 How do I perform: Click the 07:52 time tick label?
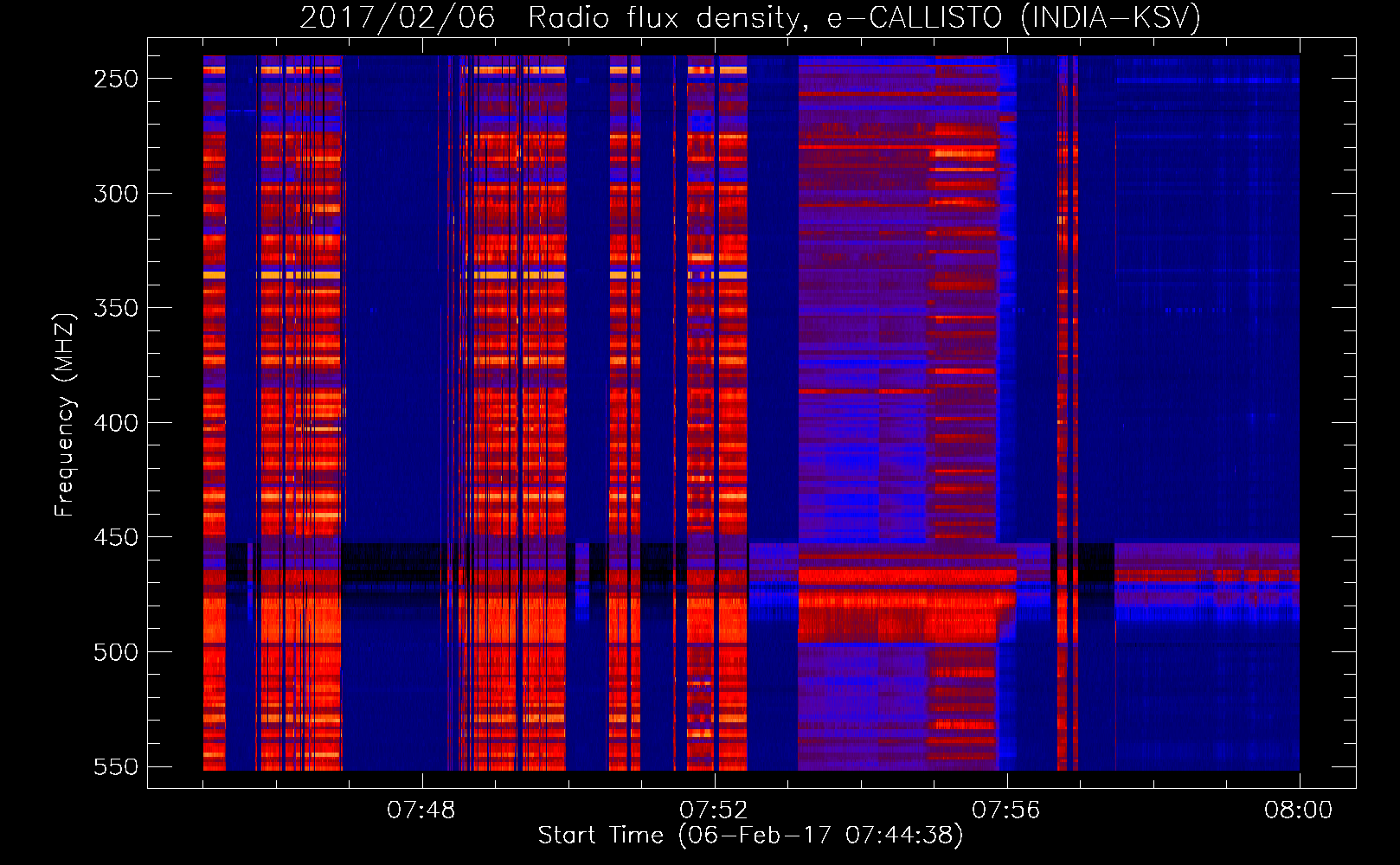pyautogui.click(x=714, y=811)
